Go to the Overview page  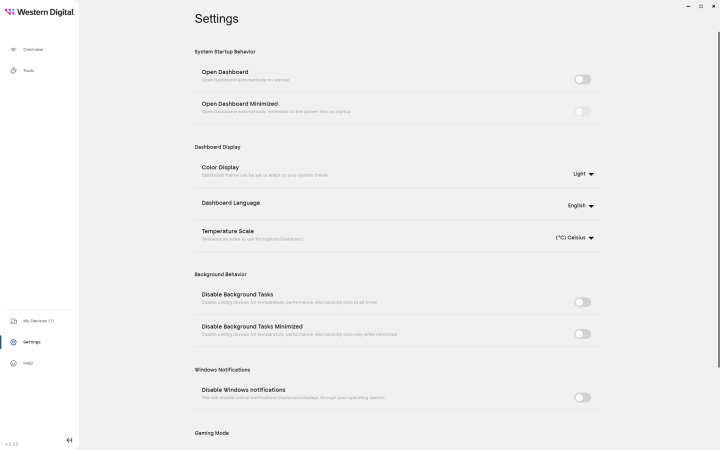point(33,49)
